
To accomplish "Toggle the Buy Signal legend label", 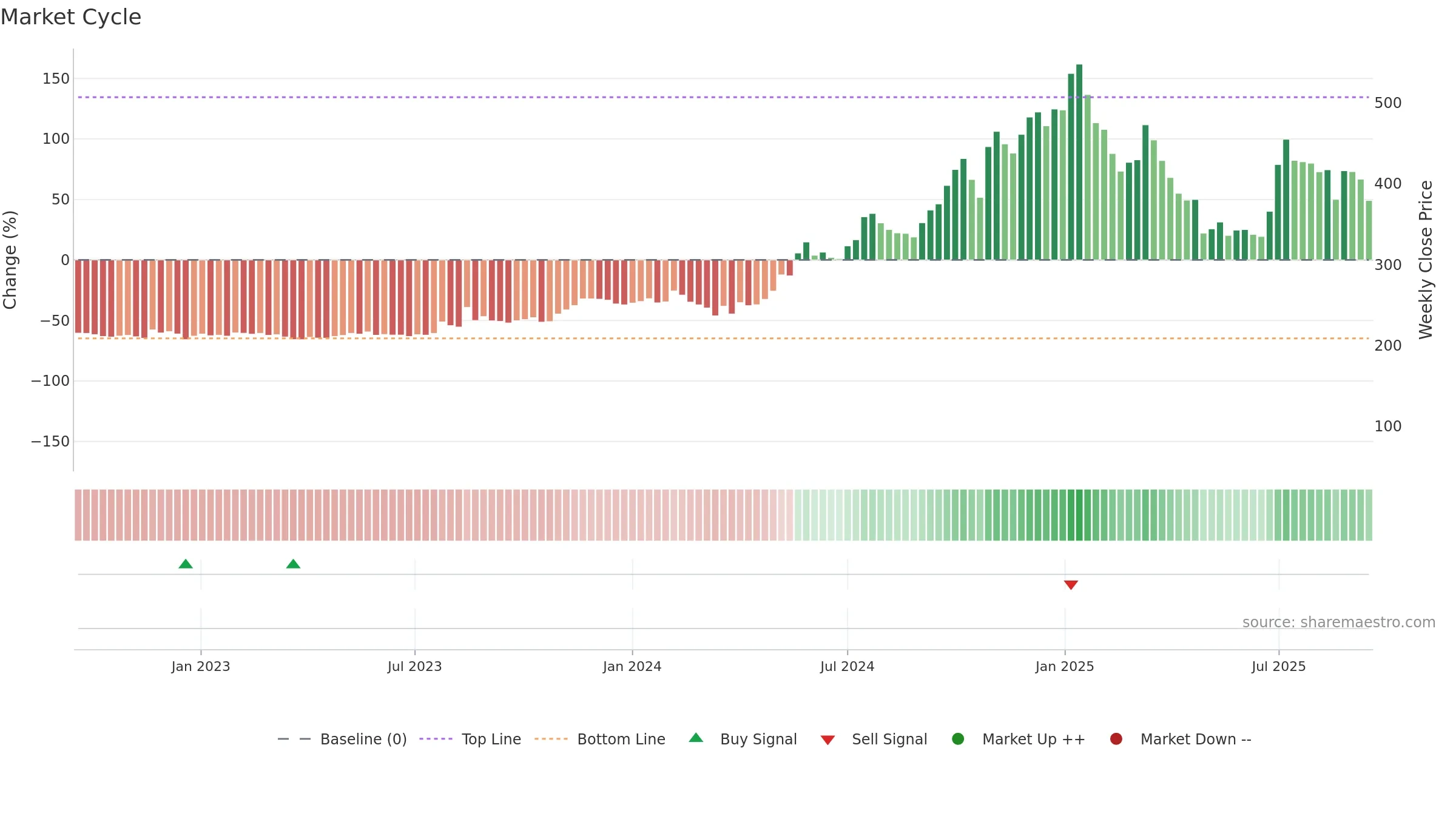I will click(x=758, y=740).
